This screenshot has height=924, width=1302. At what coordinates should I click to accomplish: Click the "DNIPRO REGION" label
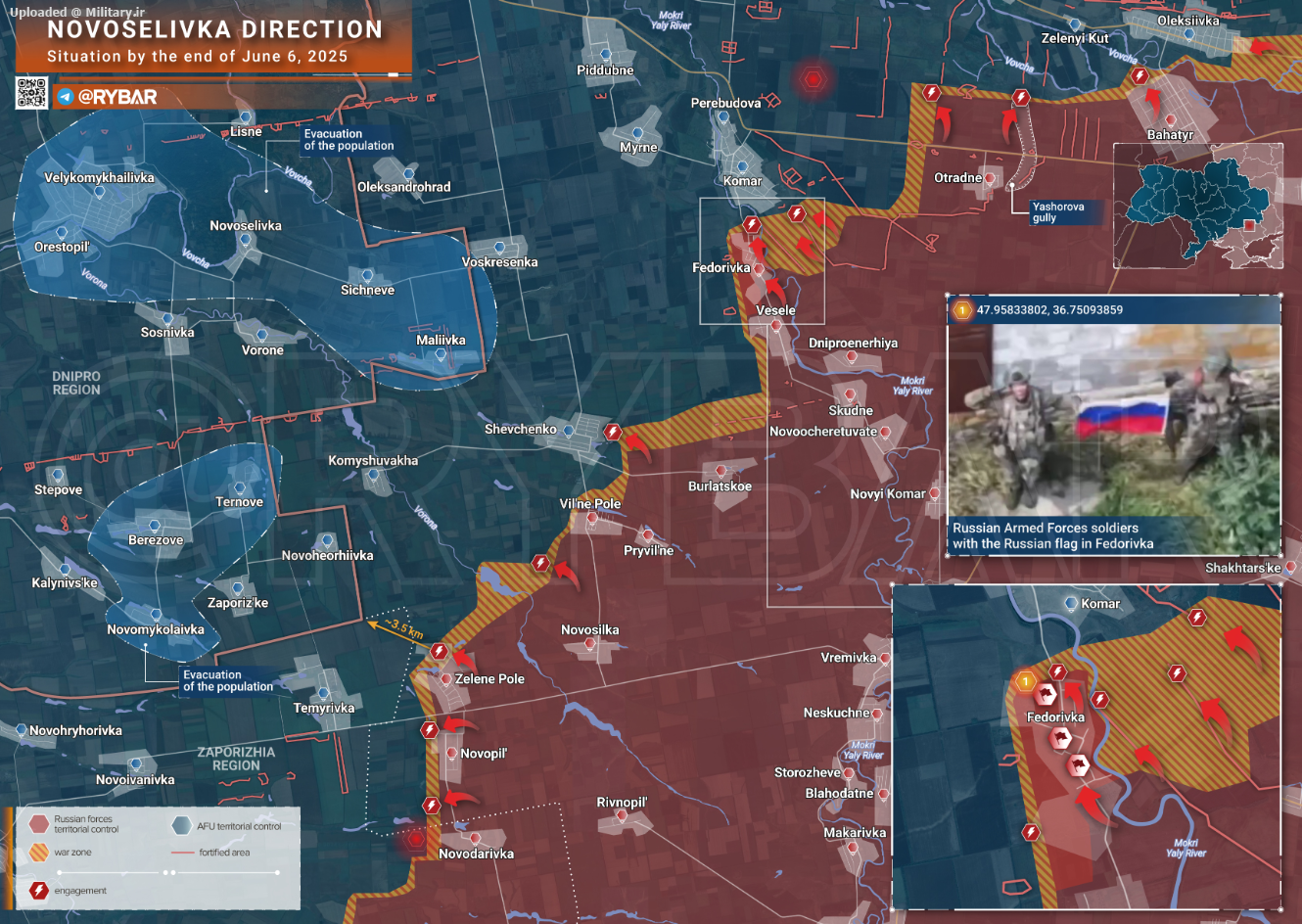pos(76,383)
